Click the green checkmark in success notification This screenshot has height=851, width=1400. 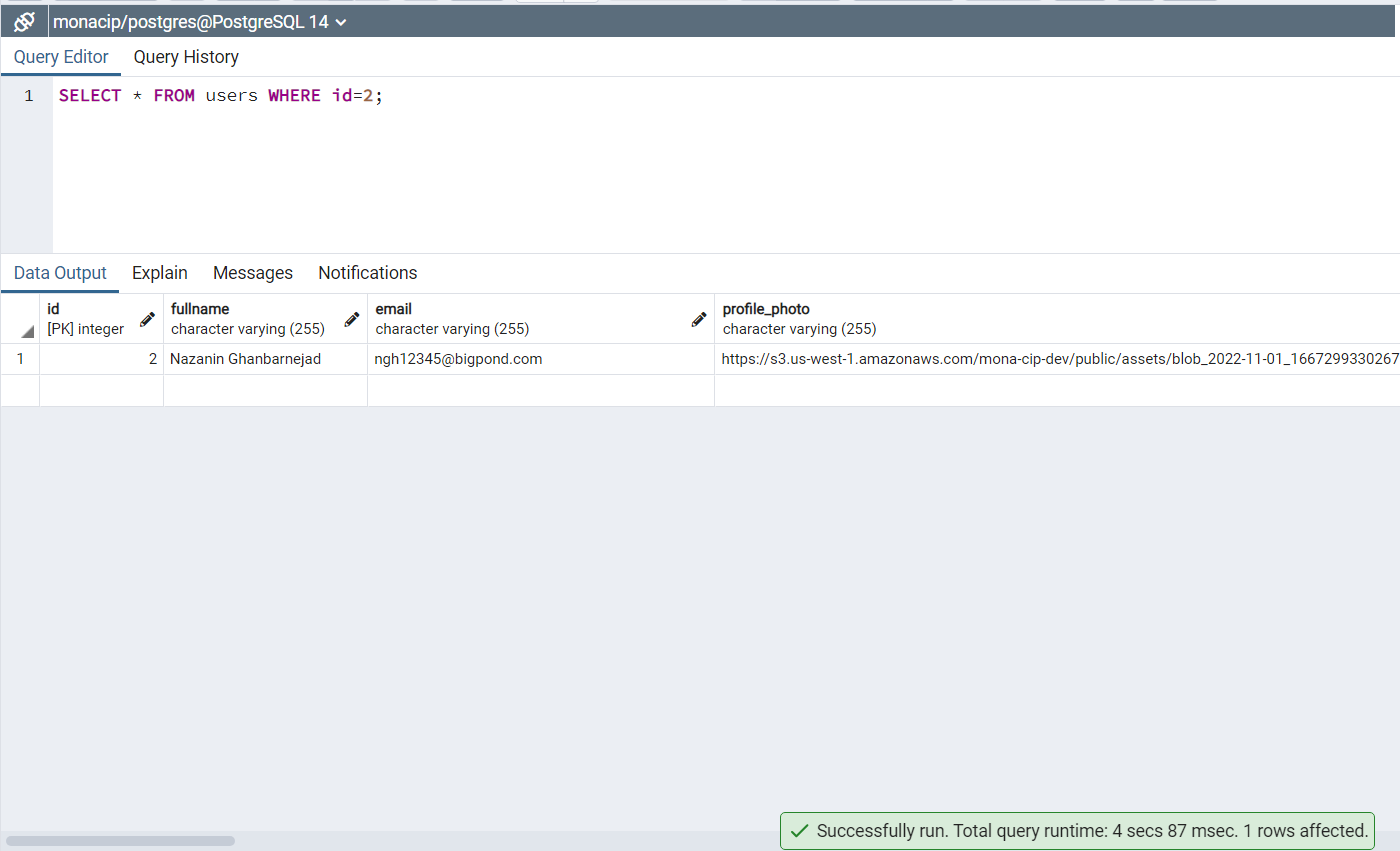799,831
